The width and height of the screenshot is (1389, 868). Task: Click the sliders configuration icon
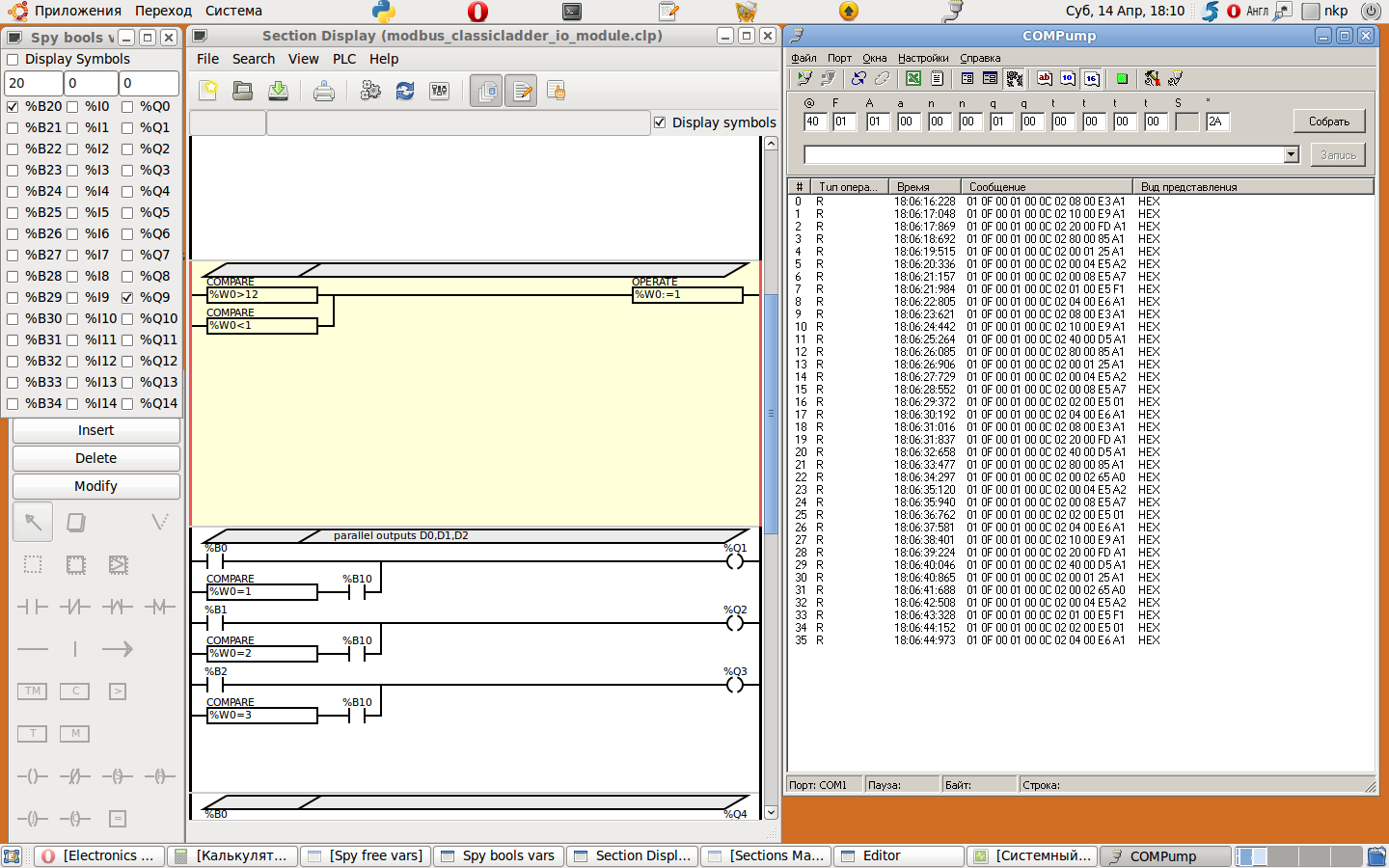click(440, 91)
